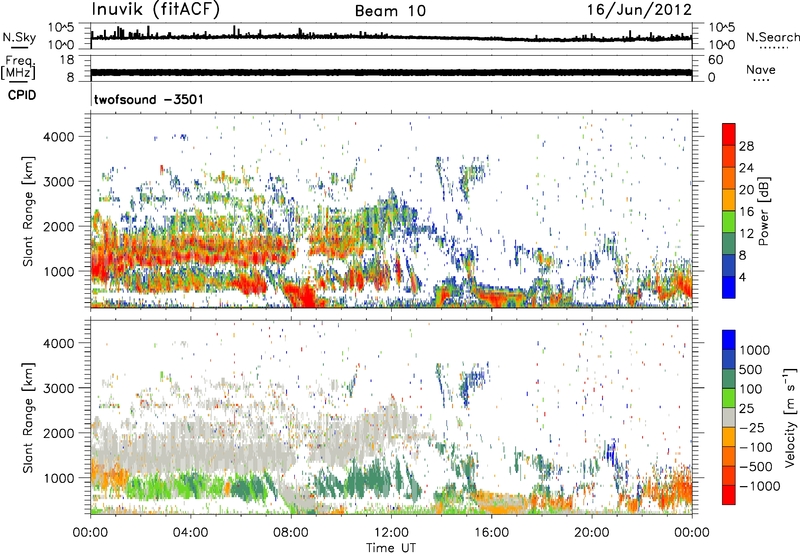Click the frequency band in the Freq panel
800x554 pixels.
pyautogui.click(x=391, y=72)
